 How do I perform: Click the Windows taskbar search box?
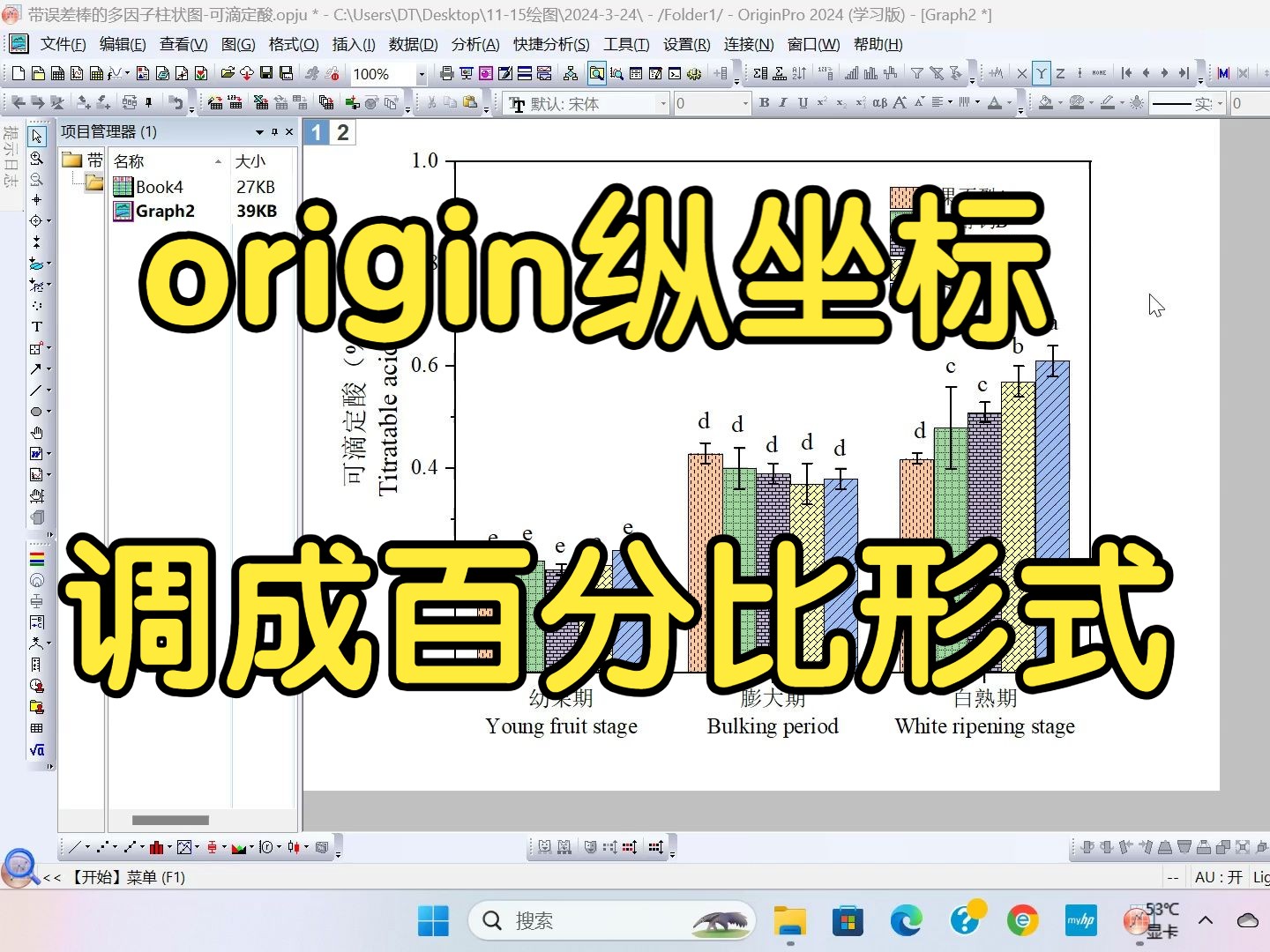[612, 921]
